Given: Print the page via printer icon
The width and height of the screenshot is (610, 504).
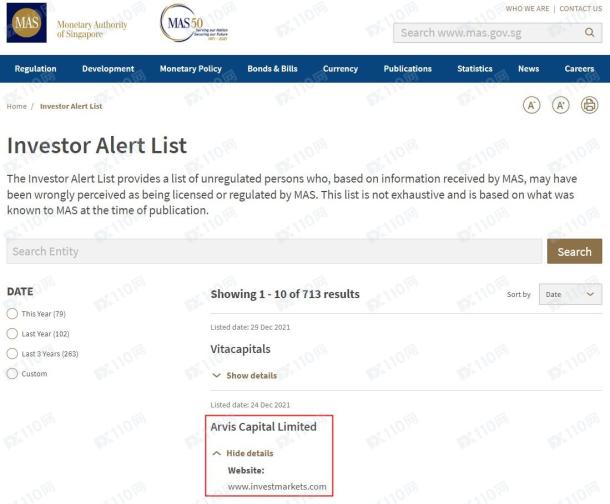Looking at the screenshot, I should point(589,105).
